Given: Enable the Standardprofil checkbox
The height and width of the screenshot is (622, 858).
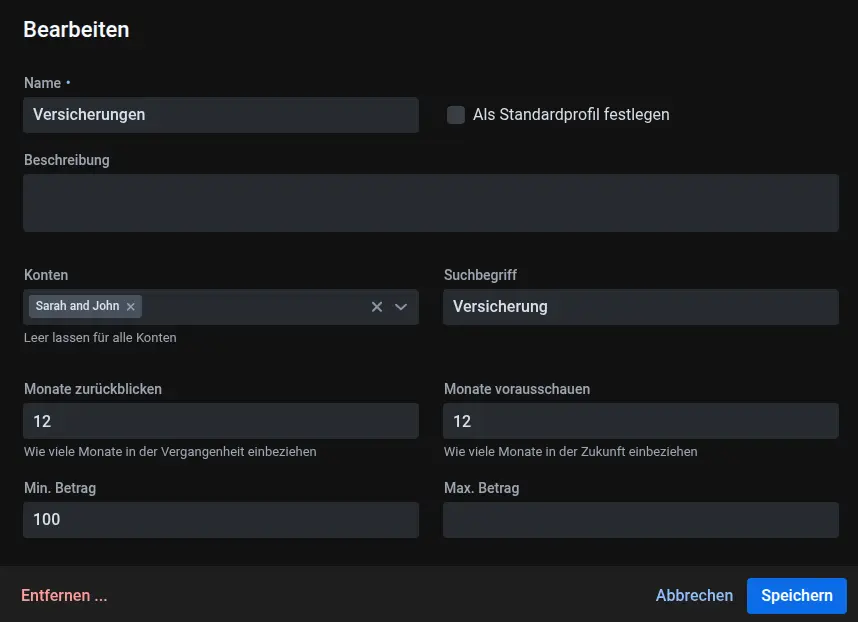Looking at the screenshot, I should [456, 115].
